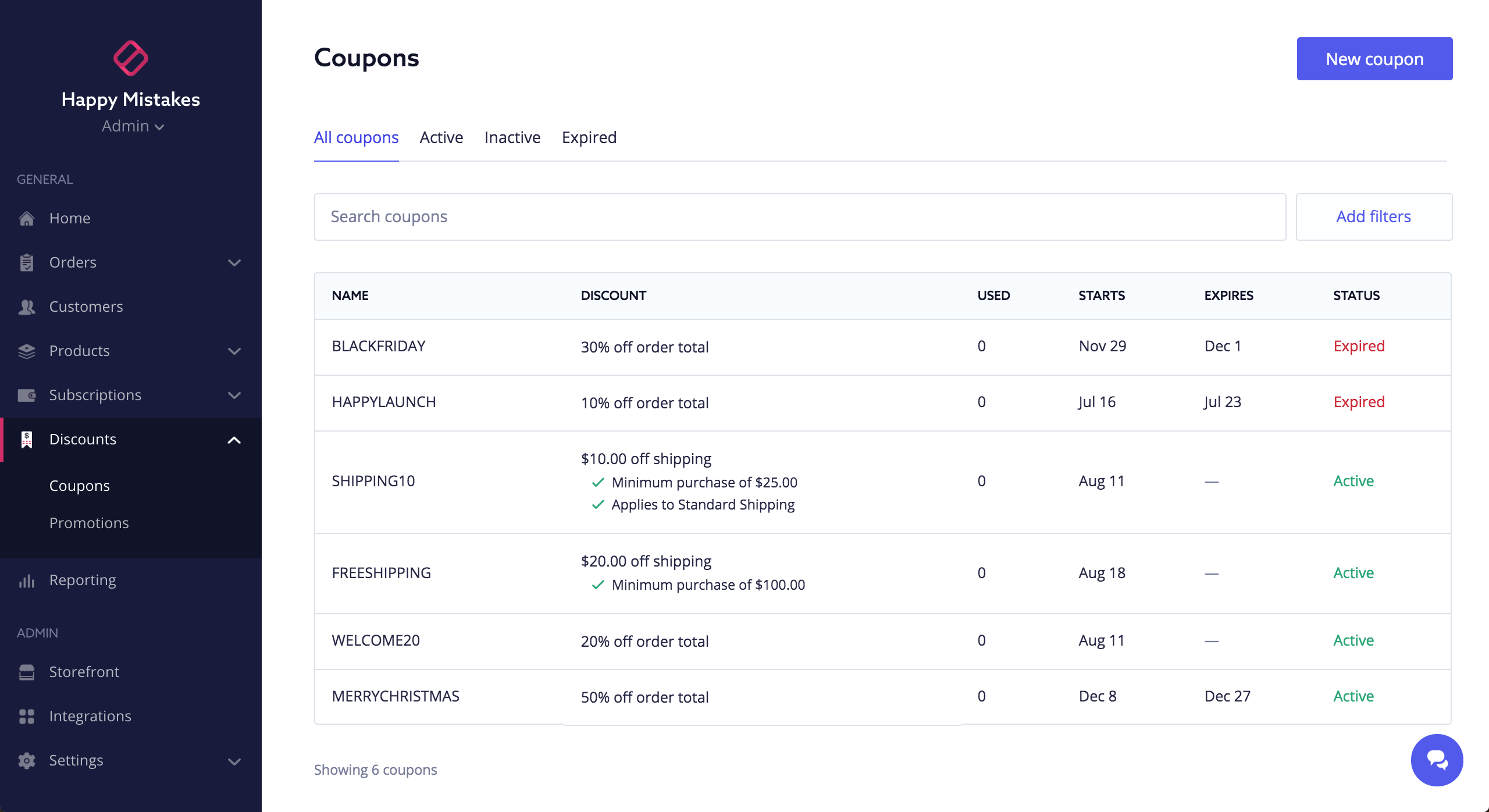
Task: Collapse the Discounts section chevron
Action: point(234,440)
